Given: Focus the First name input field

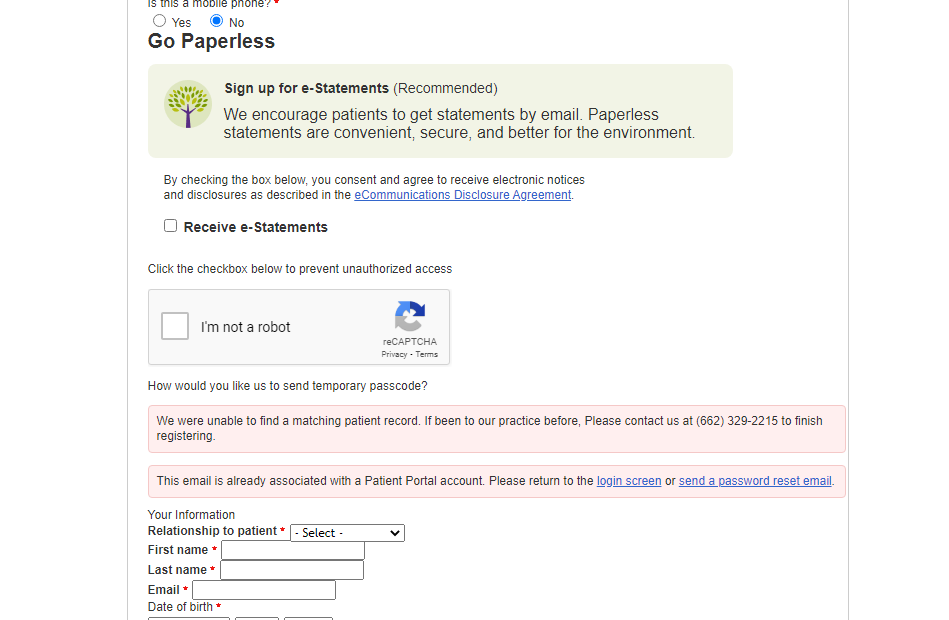Looking at the screenshot, I should coord(293,550).
